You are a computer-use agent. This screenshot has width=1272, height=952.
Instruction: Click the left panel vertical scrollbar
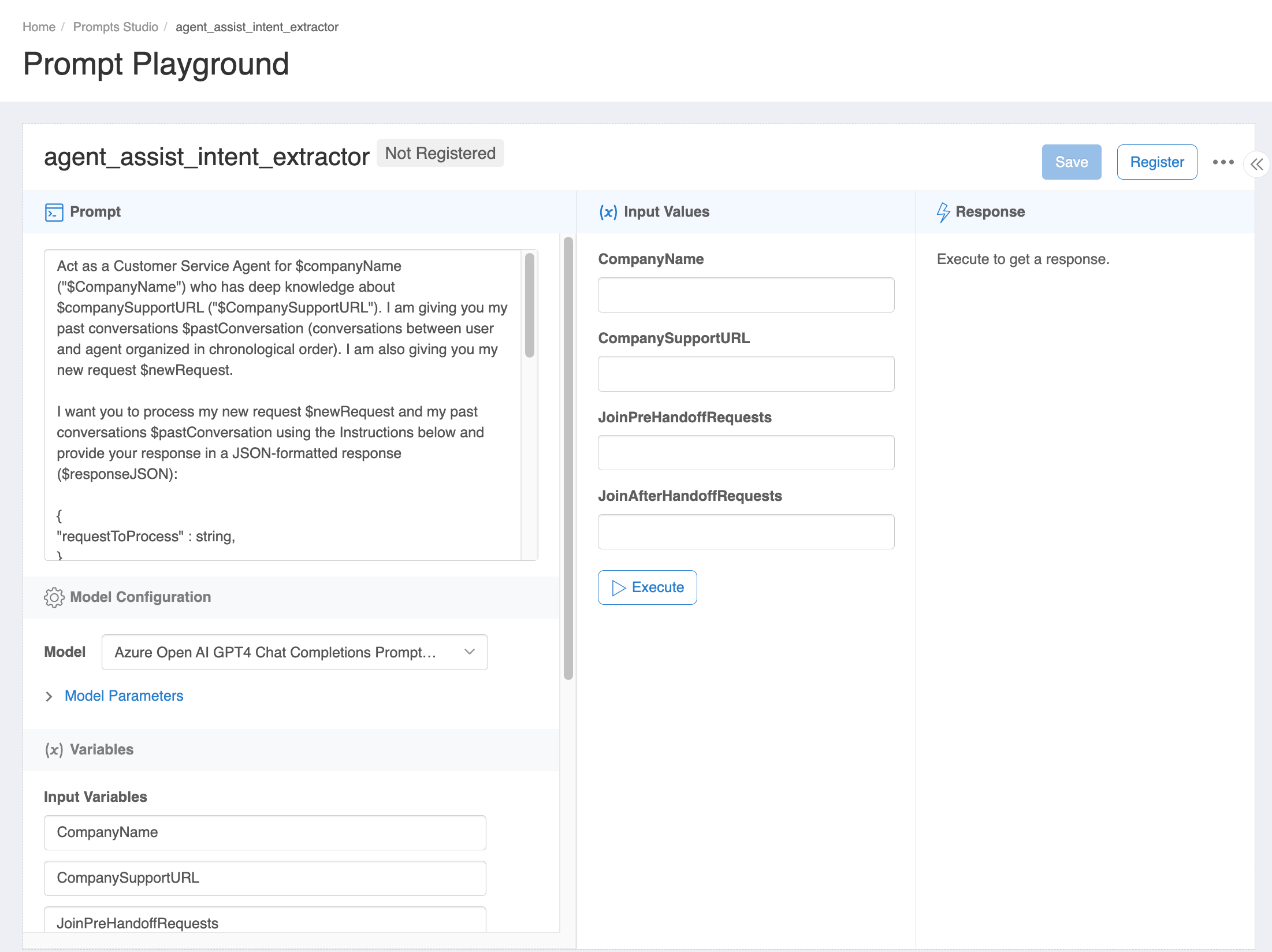click(x=568, y=456)
